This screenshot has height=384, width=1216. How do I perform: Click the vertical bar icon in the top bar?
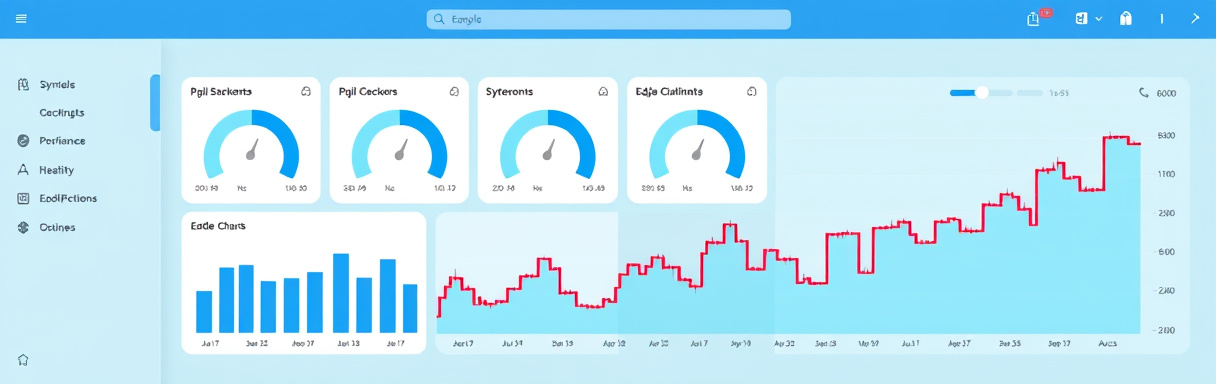coord(1161,19)
